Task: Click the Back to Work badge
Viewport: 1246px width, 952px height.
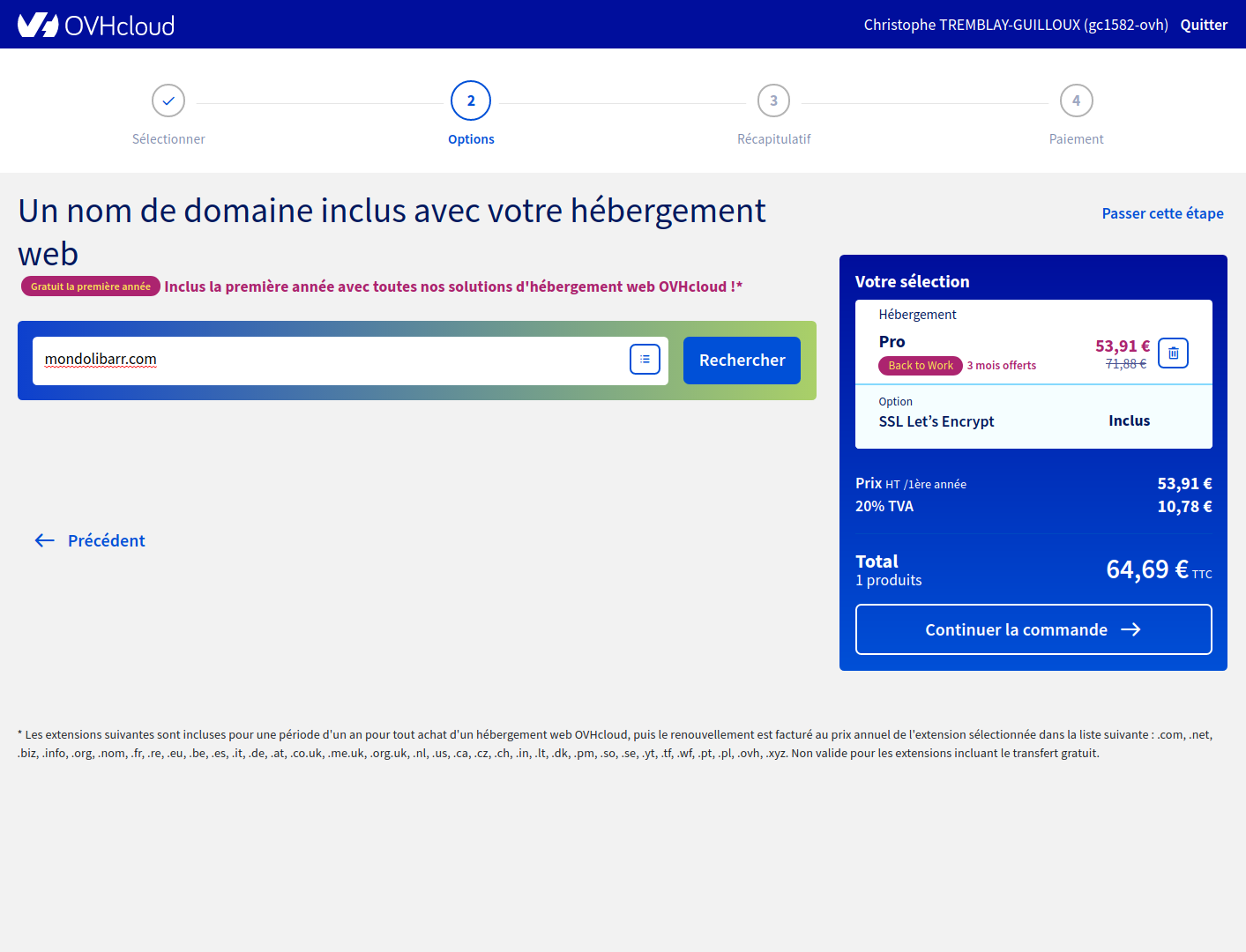Action: pos(921,366)
